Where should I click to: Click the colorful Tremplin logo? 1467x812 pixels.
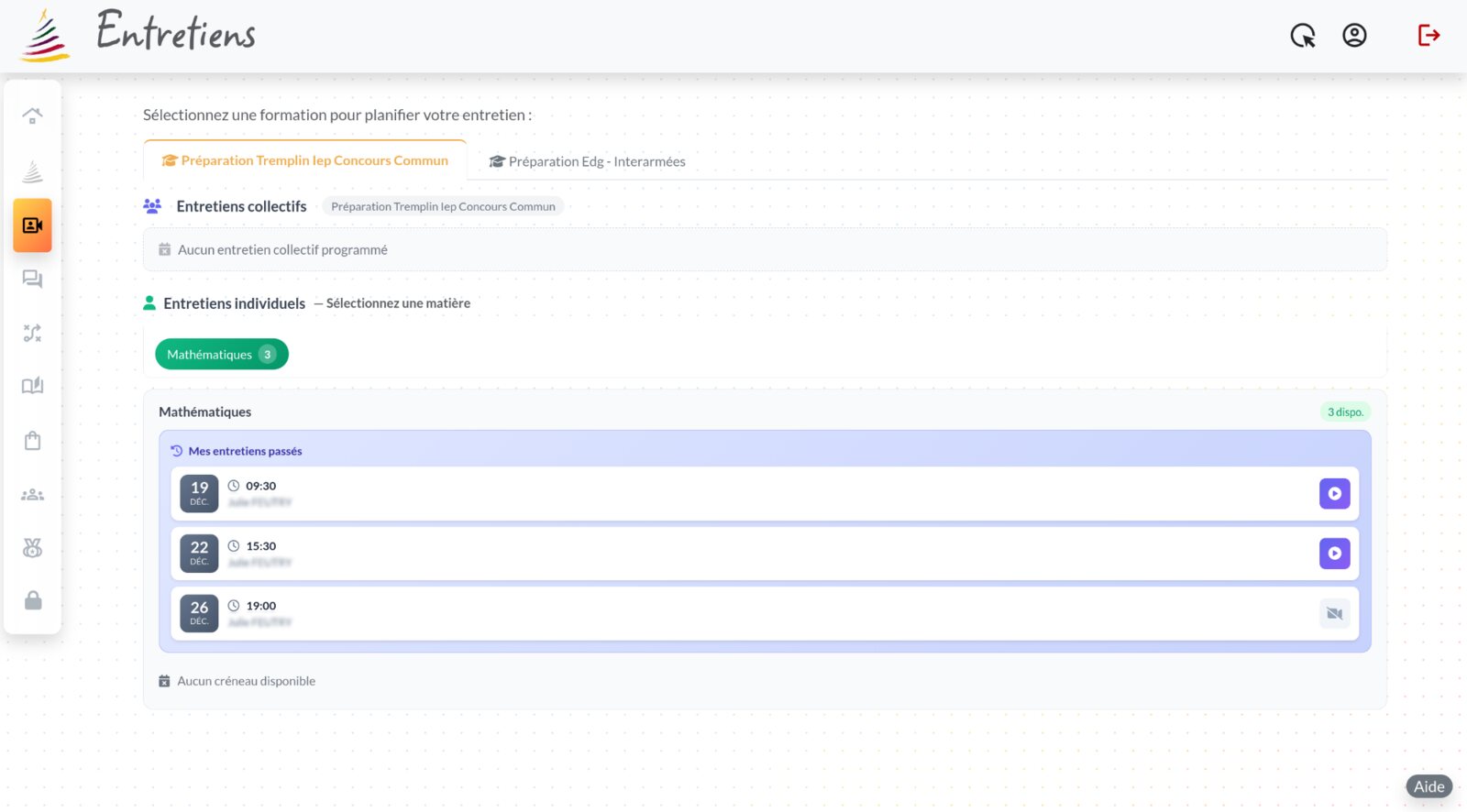[45, 36]
